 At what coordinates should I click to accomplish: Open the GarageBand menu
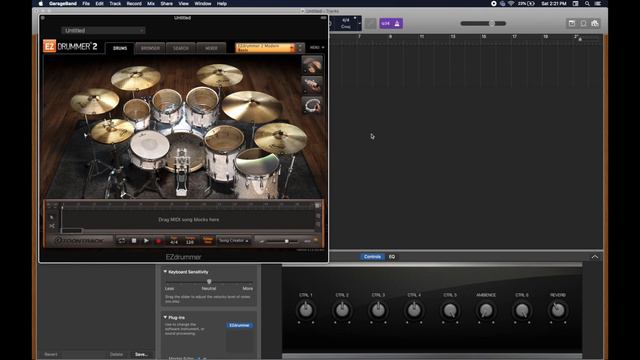[63, 3]
